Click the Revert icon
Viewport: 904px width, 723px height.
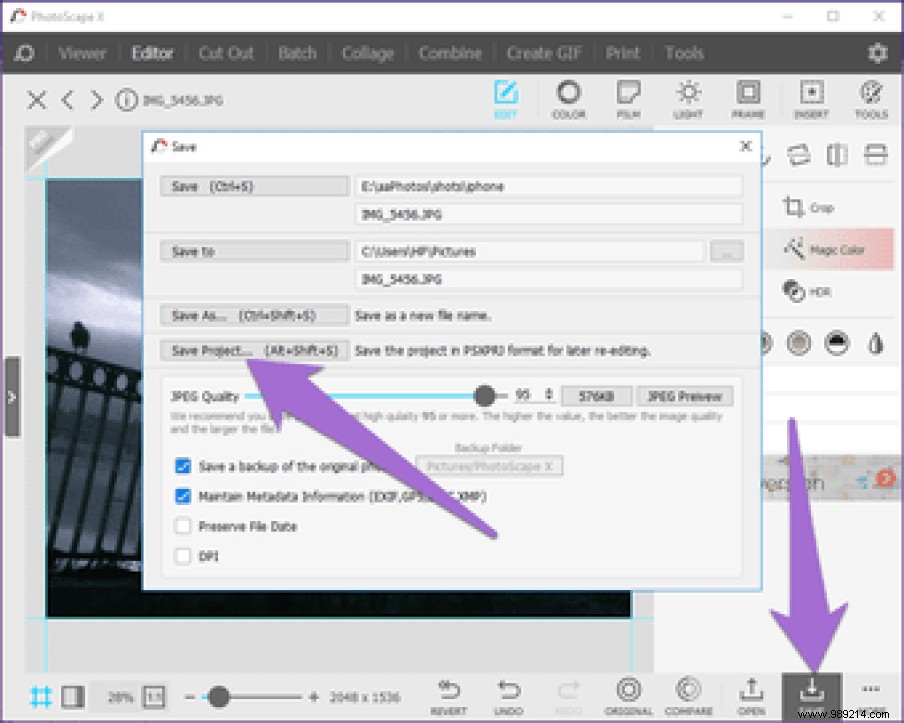[449, 692]
